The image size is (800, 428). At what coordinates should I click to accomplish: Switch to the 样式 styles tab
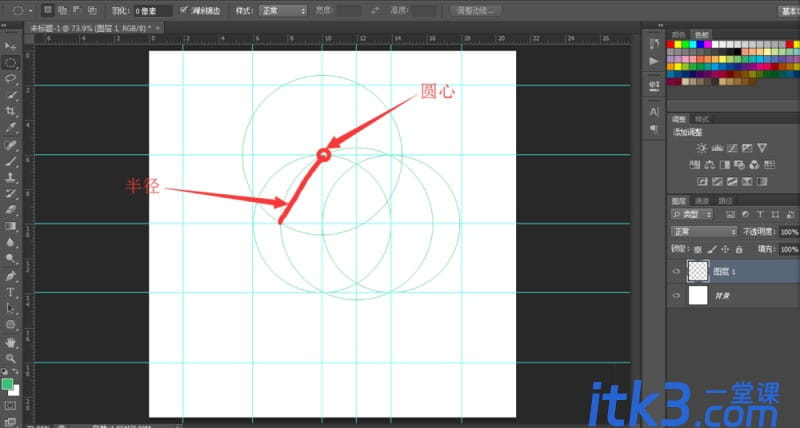[x=702, y=119]
